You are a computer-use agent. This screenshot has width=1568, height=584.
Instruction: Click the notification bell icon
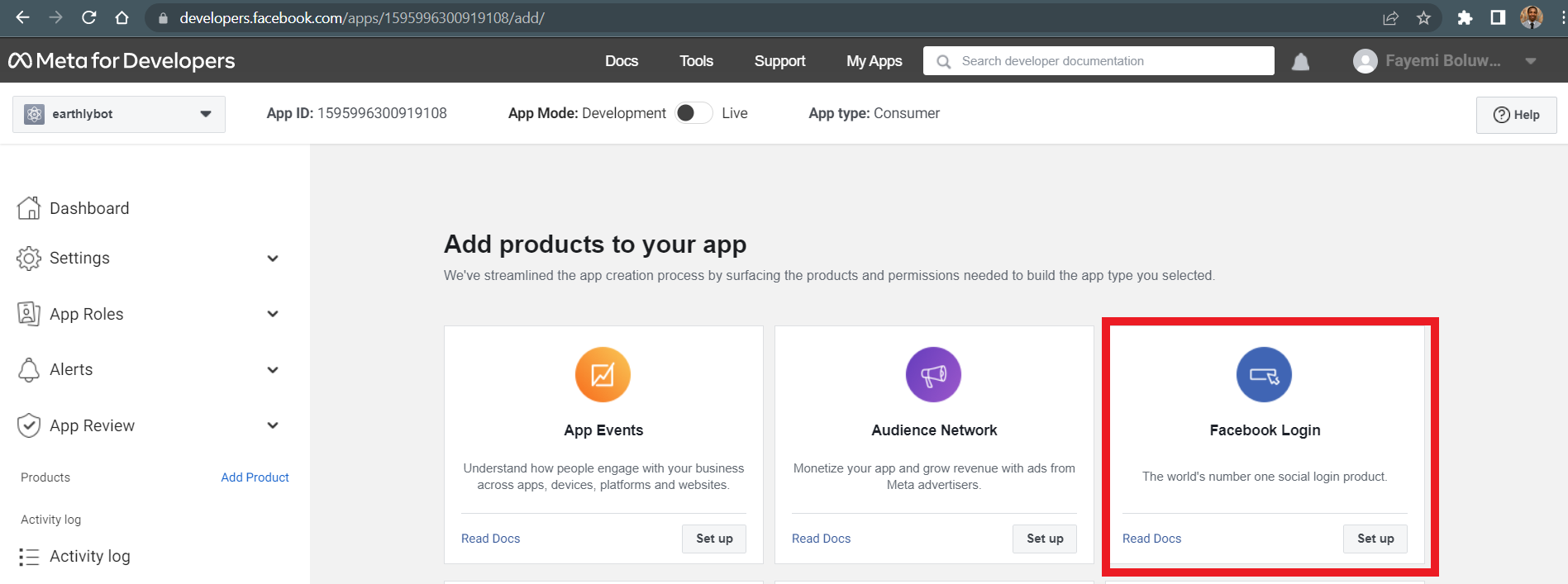tap(1300, 62)
